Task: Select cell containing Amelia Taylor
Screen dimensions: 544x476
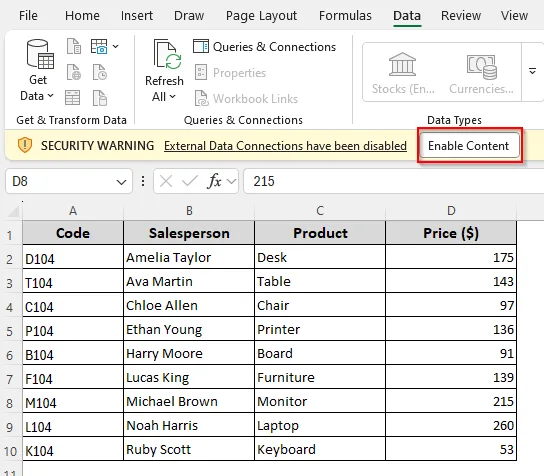Action: (x=189, y=257)
